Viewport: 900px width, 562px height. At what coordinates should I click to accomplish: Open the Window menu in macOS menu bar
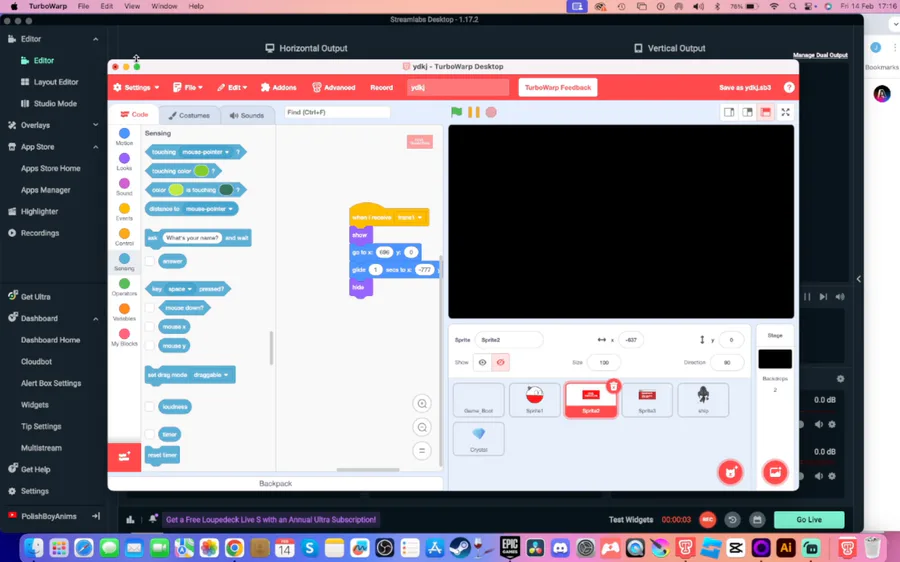[x=164, y=6]
